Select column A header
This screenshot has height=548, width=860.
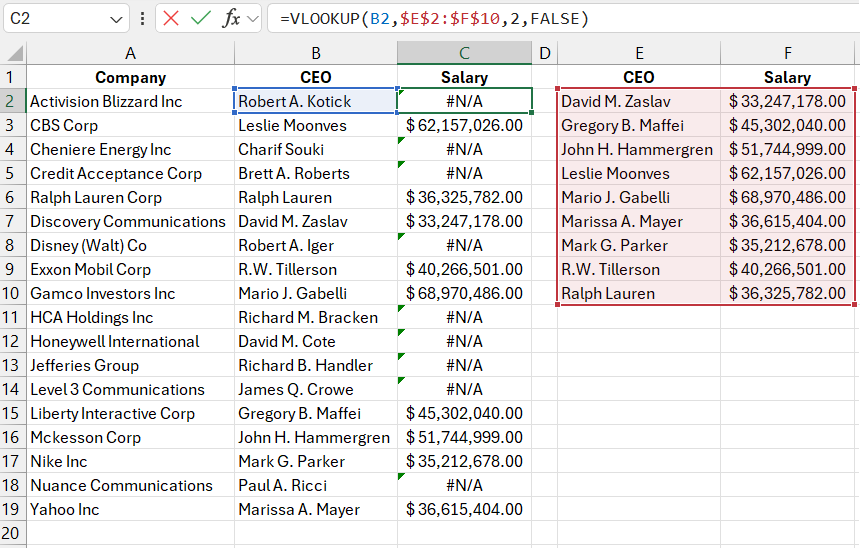coord(130,53)
